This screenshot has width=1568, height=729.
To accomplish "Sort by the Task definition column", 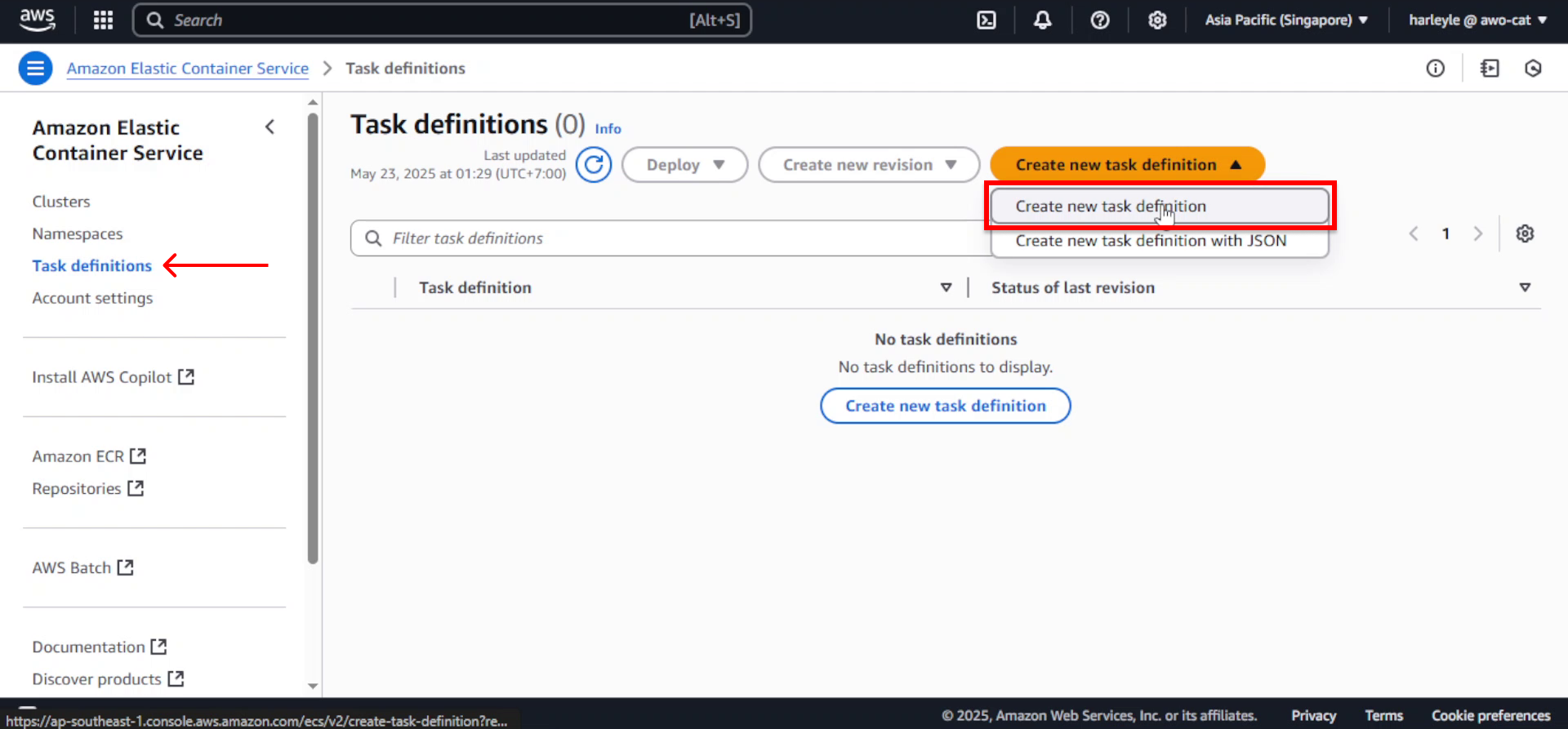I will click(x=946, y=287).
